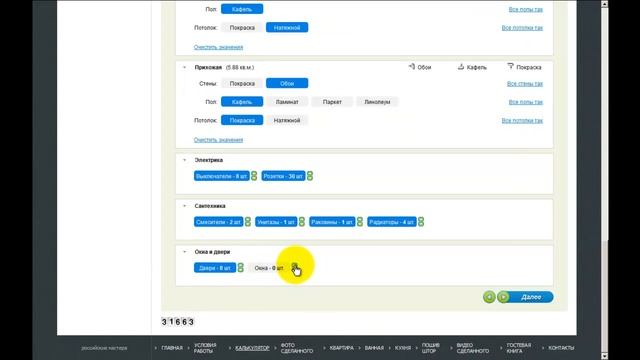Adjust count with stepper next to Унитазы
640x360 pixels.
[302, 222]
